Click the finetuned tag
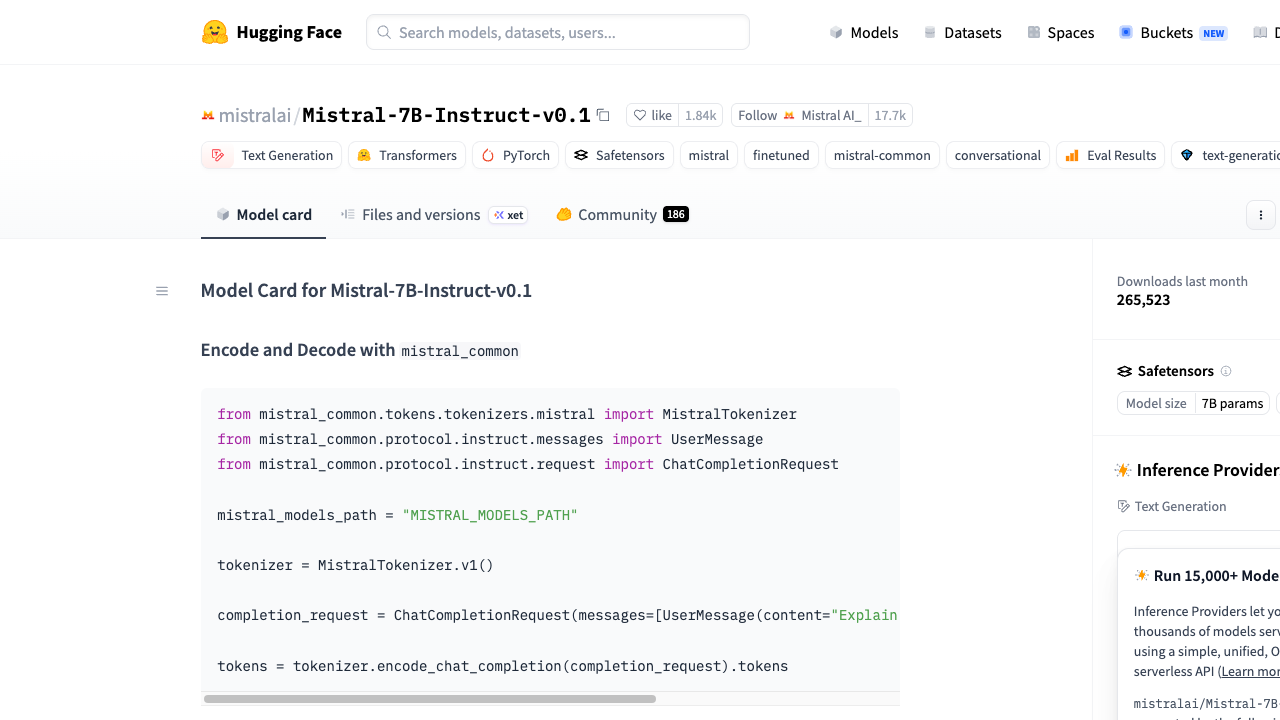The width and height of the screenshot is (1280, 720). coord(781,155)
